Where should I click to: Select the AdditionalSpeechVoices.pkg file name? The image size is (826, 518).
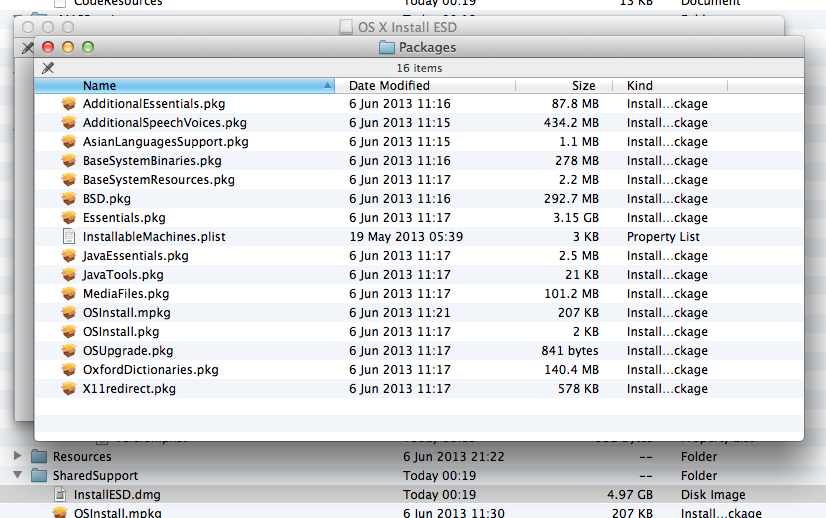165,123
